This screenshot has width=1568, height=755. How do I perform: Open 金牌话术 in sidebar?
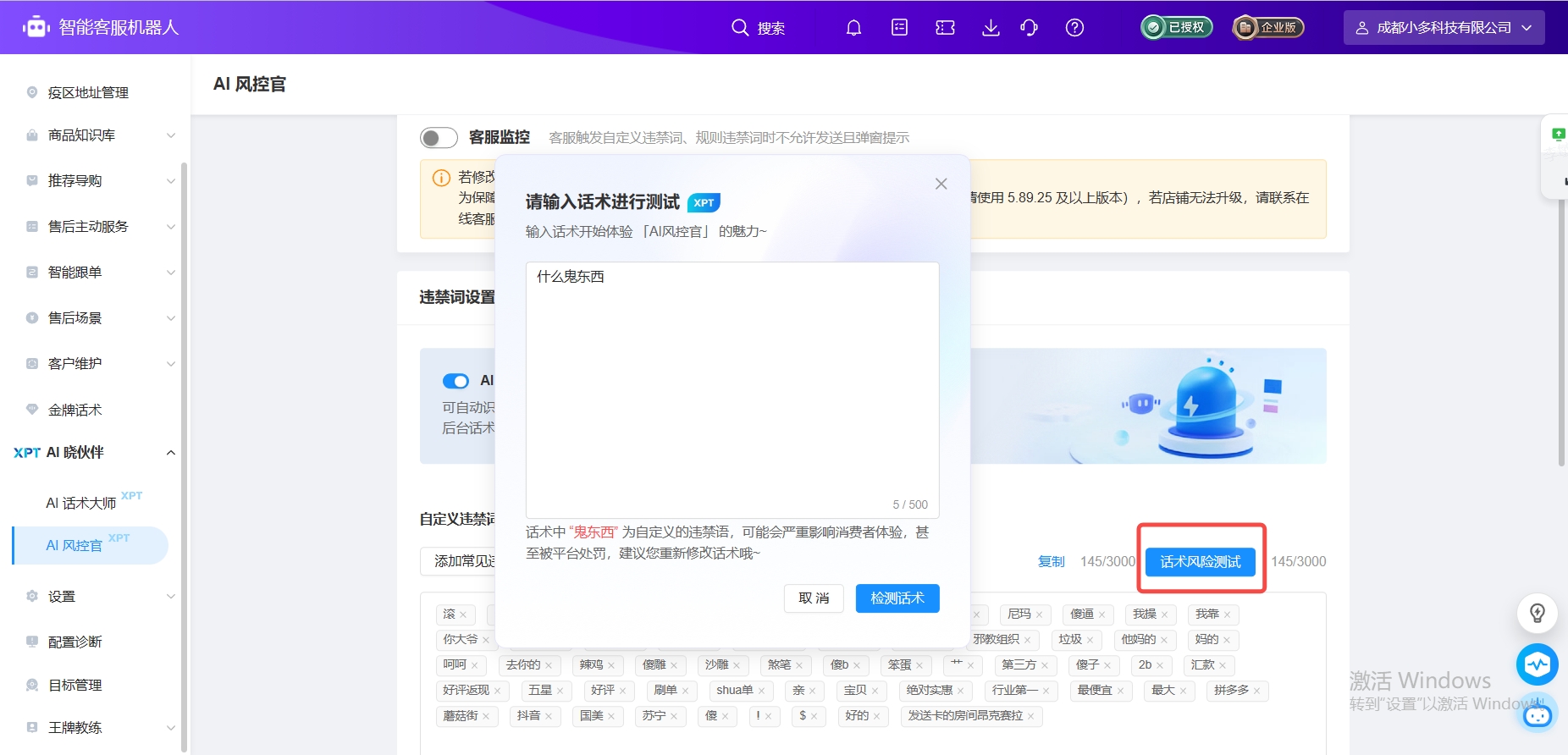75,411
